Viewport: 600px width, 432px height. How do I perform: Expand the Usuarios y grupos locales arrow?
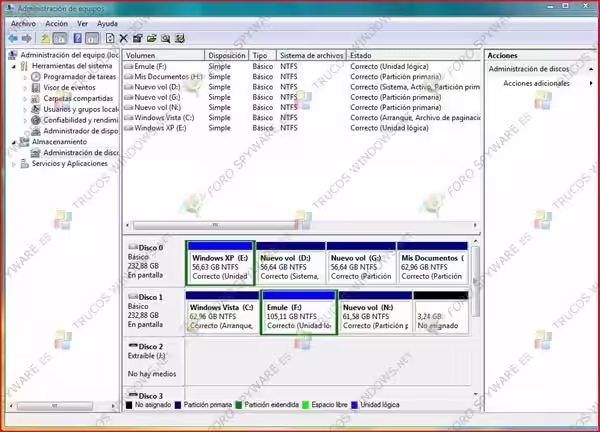25,109
